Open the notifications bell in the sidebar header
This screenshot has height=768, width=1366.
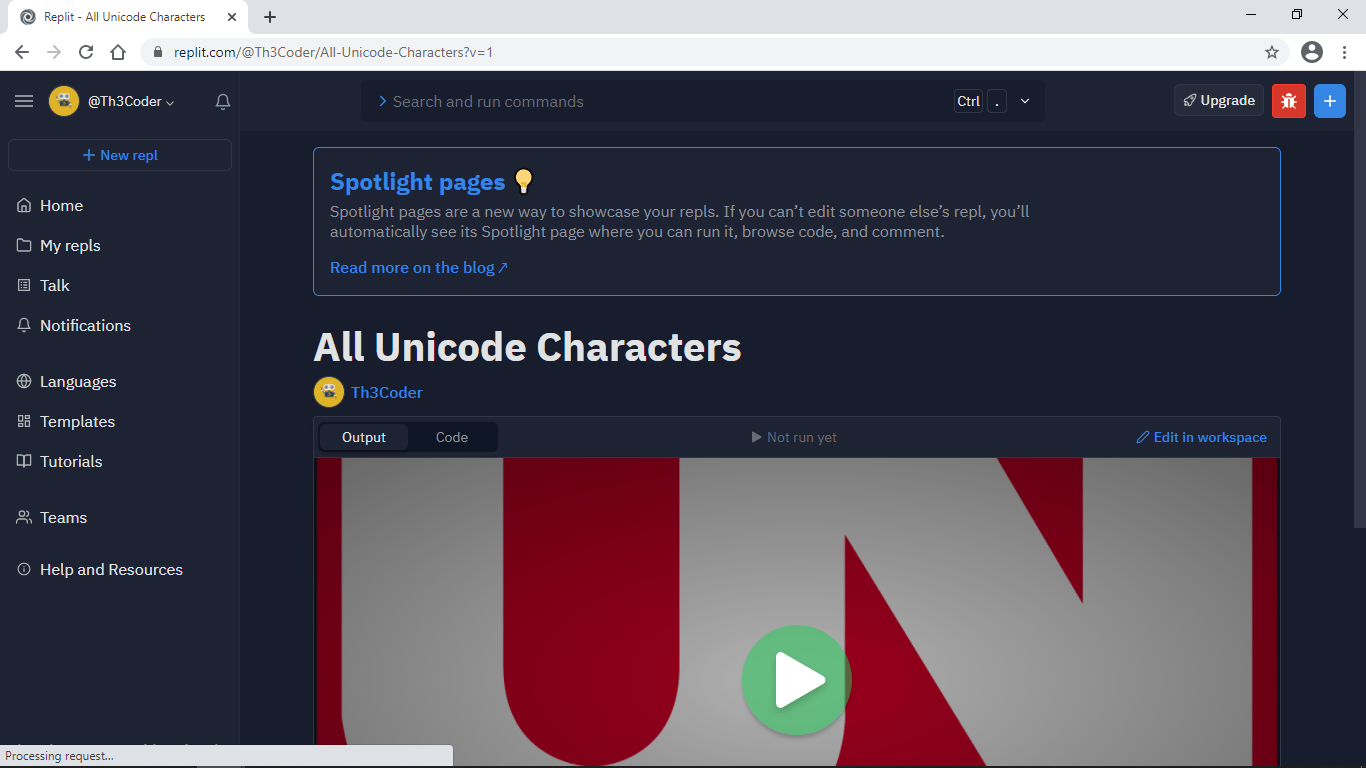point(223,101)
